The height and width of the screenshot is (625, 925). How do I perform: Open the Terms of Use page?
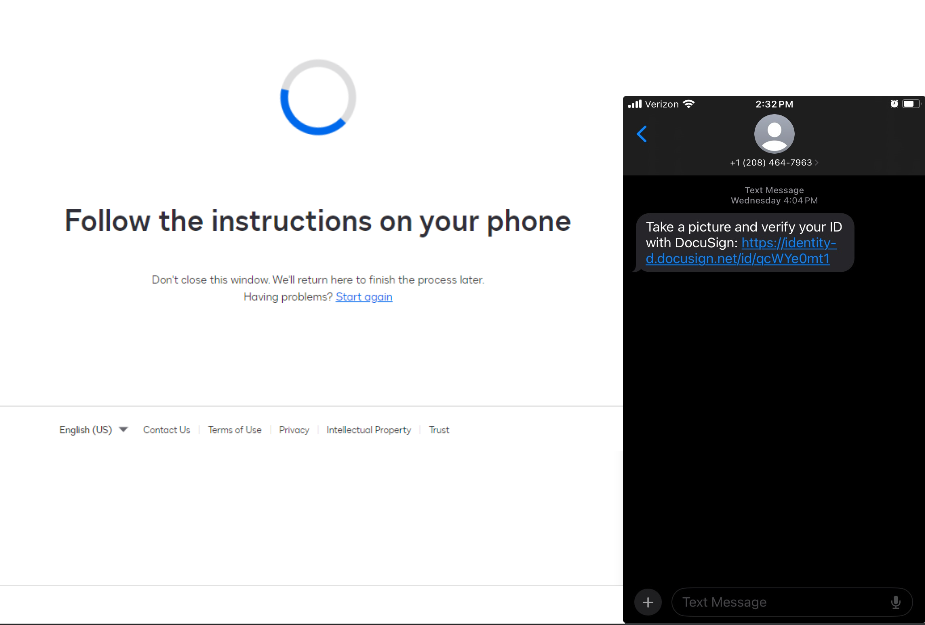click(234, 430)
